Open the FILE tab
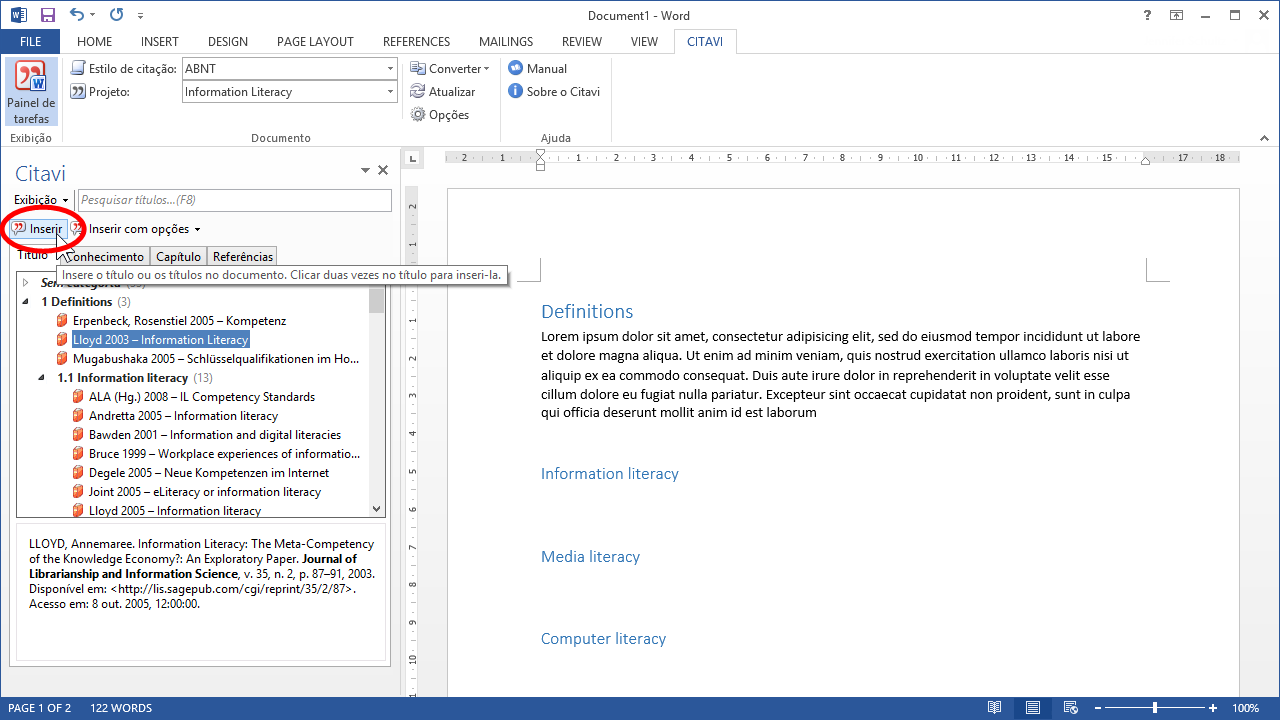Image resolution: width=1280 pixels, height=720 pixels. click(x=30, y=42)
